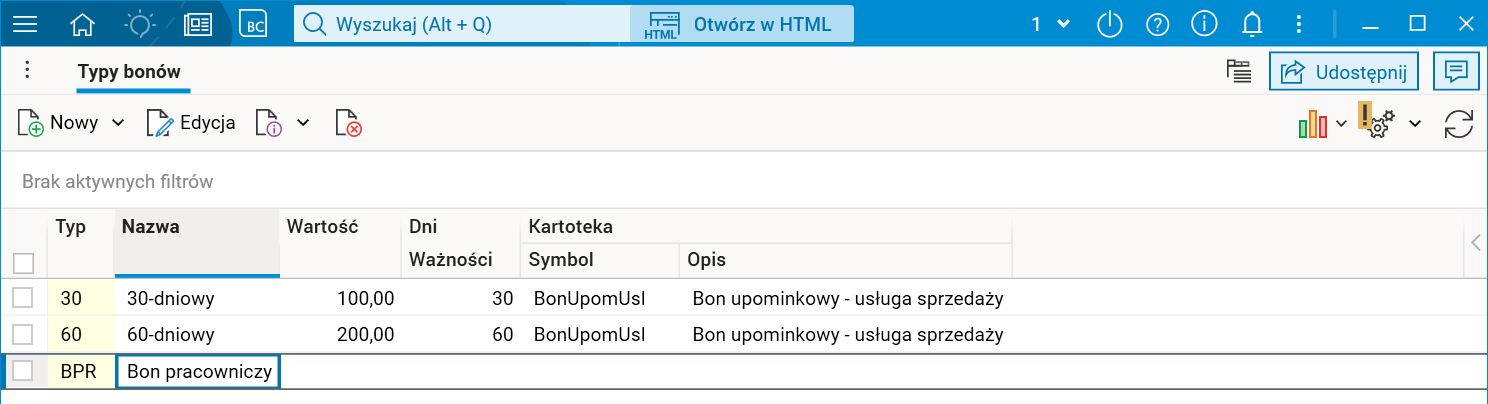This screenshot has height=404, width=1488.
Task: Open the help question mark icon
Action: pyautogui.click(x=1158, y=24)
